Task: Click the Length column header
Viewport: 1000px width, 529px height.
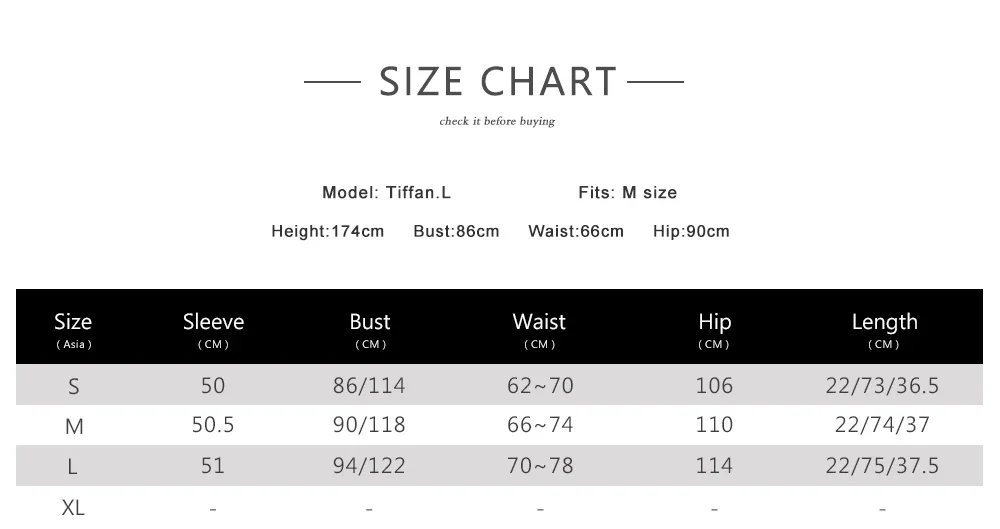Action: pos(884,328)
